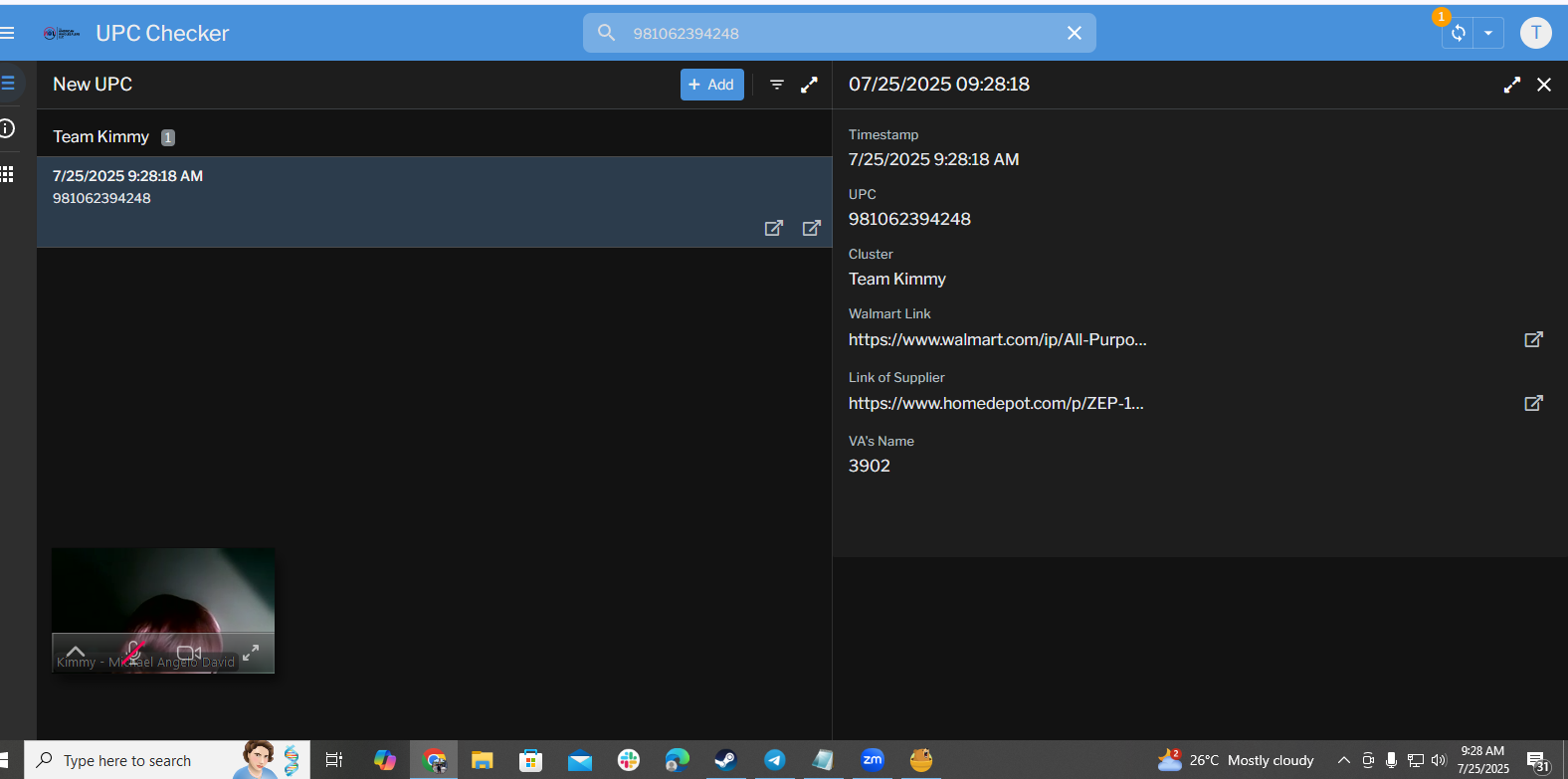Open Walmart link external icon in details
The width and height of the screenshot is (1568, 779).
(x=1533, y=339)
